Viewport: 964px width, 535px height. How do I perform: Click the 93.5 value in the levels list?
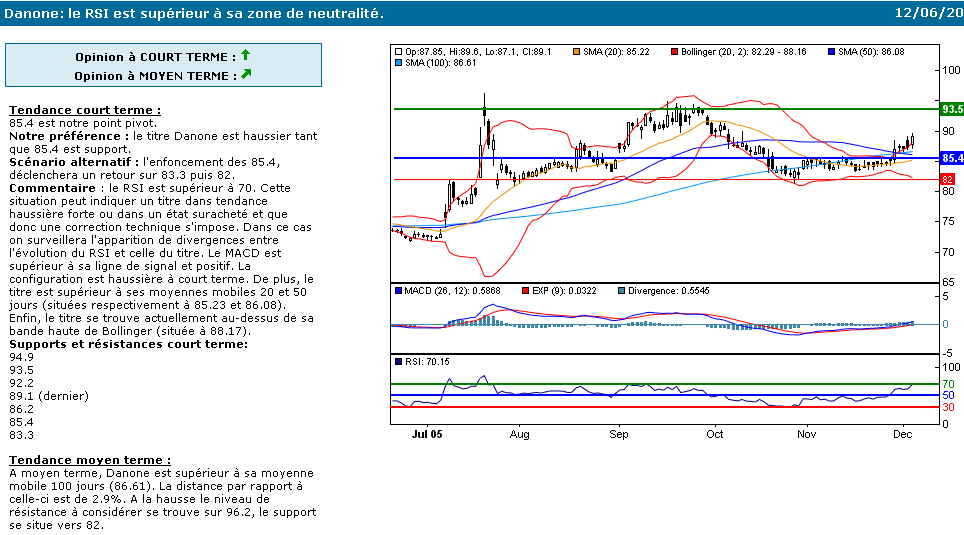click(x=22, y=370)
